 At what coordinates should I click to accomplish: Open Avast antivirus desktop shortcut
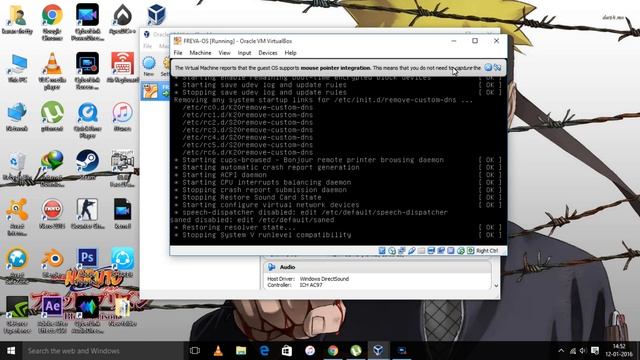pyautogui.click(x=17, y=217)
